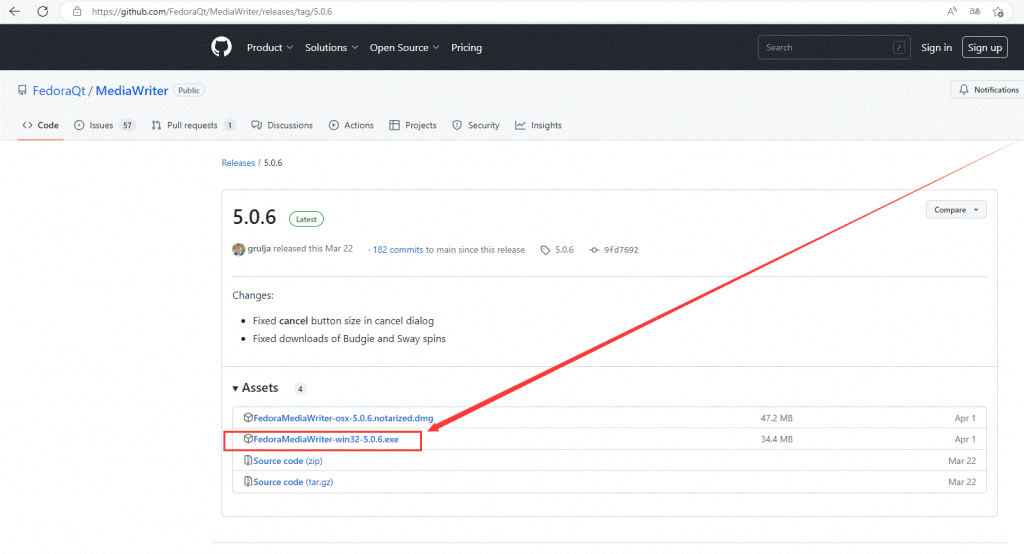1024x554 pixels.
Task: Click the gruija user avatar
Action: (x=239, y=249)
